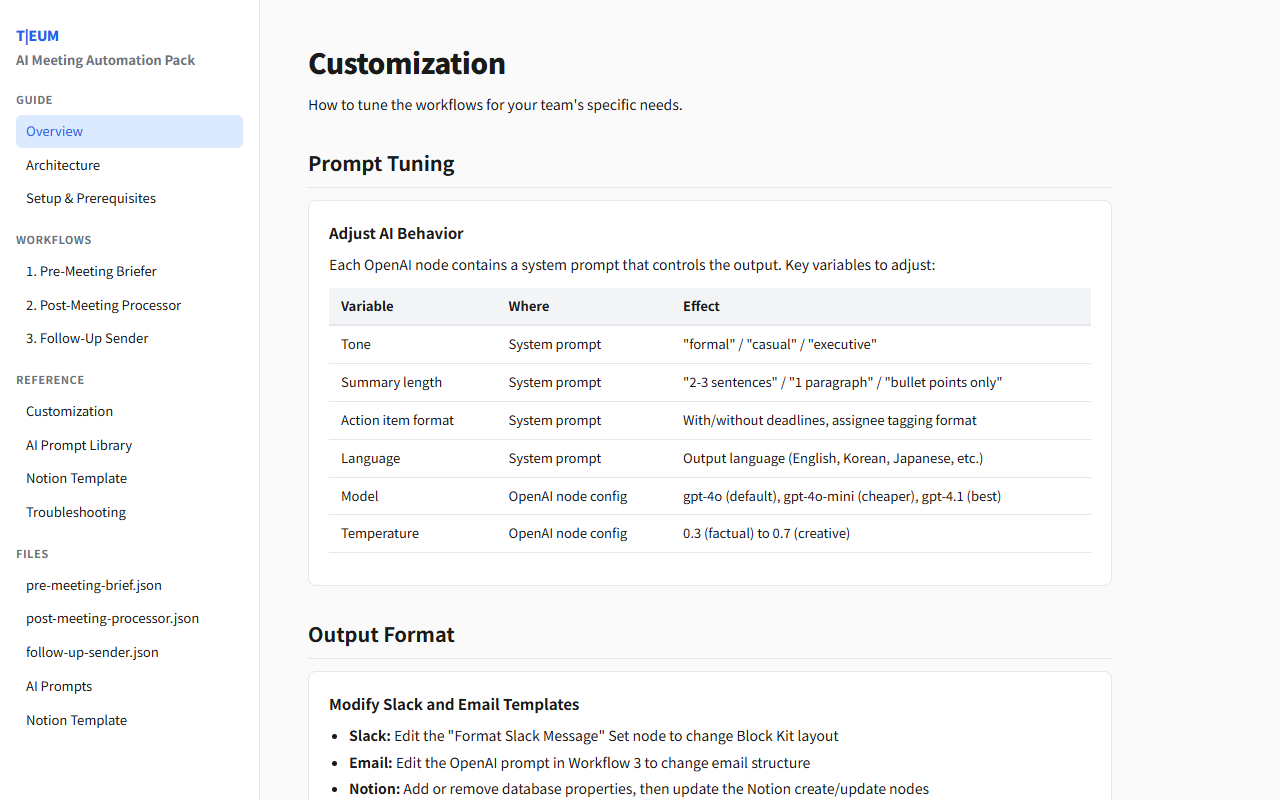Viewport: 1280px width, 800px height.
Task: Go to the Troubleshooting page
Action: point(76,512)
